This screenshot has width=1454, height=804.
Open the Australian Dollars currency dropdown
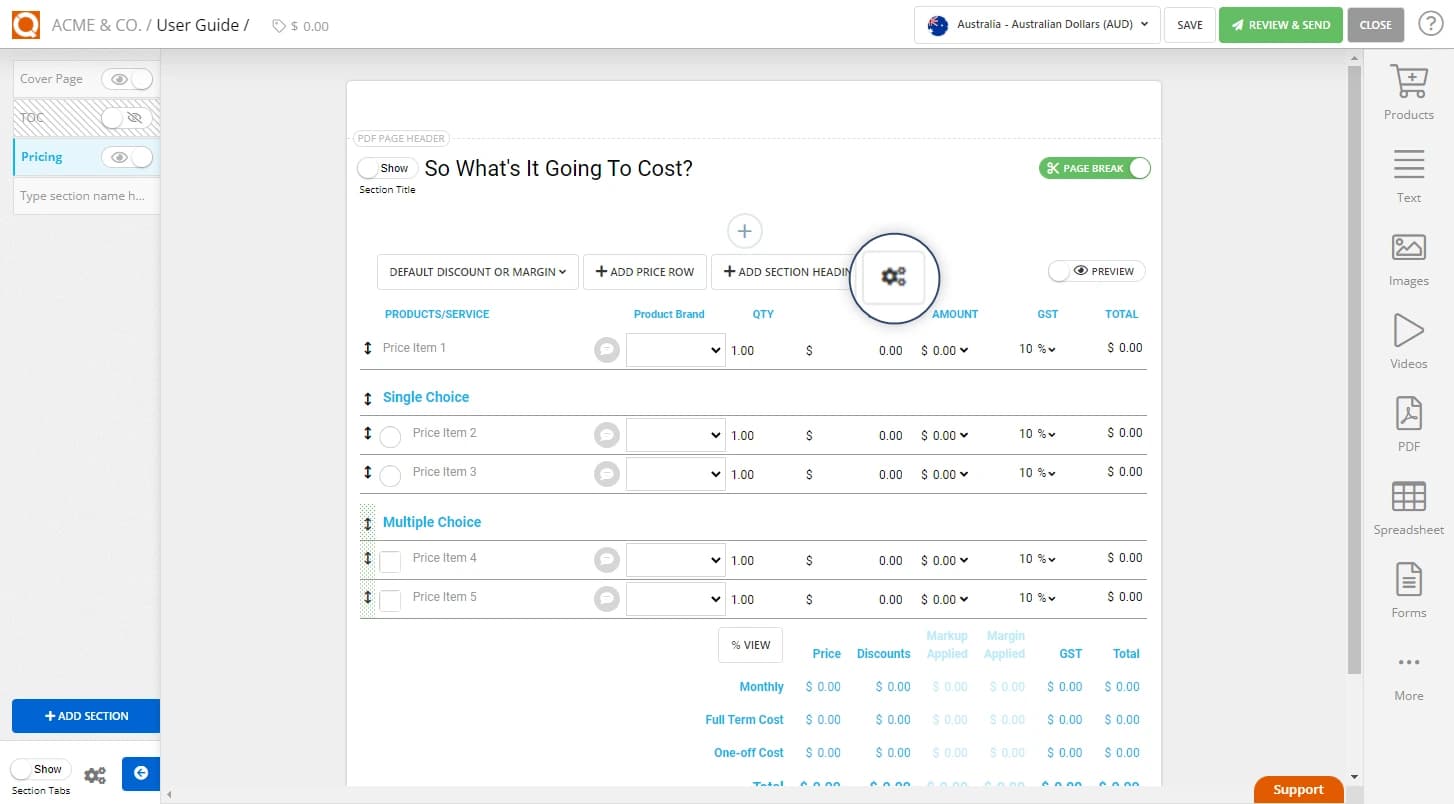pyautogui.click(x=1036, y=25)
